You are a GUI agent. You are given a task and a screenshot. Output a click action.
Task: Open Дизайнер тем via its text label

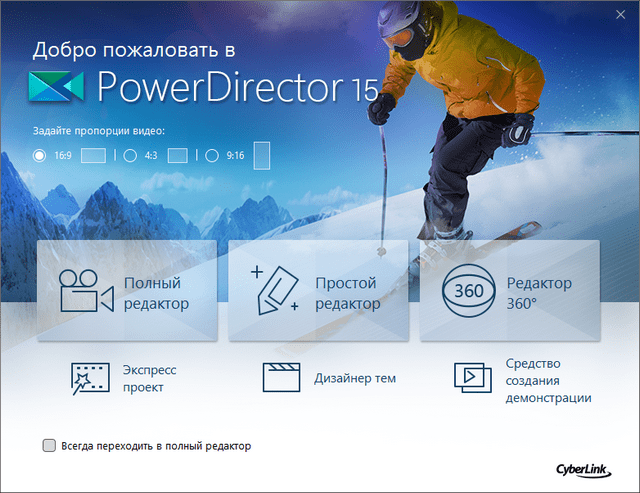coord(357,378)
